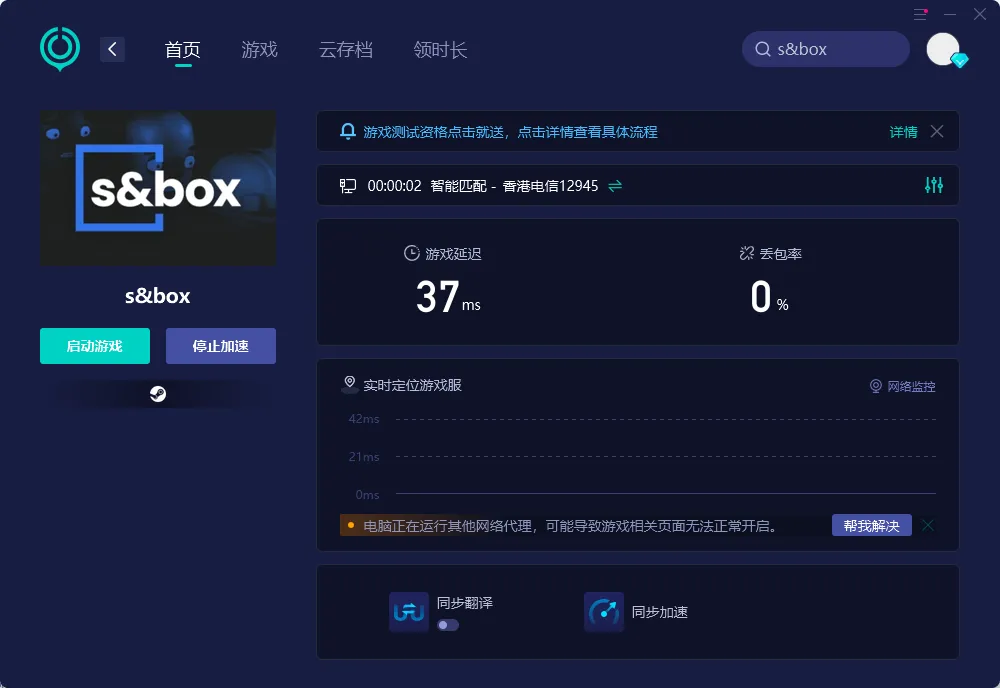Close the accelerator window
The width and height of the screenshot is (1000, 688).
tap(980, 14)
